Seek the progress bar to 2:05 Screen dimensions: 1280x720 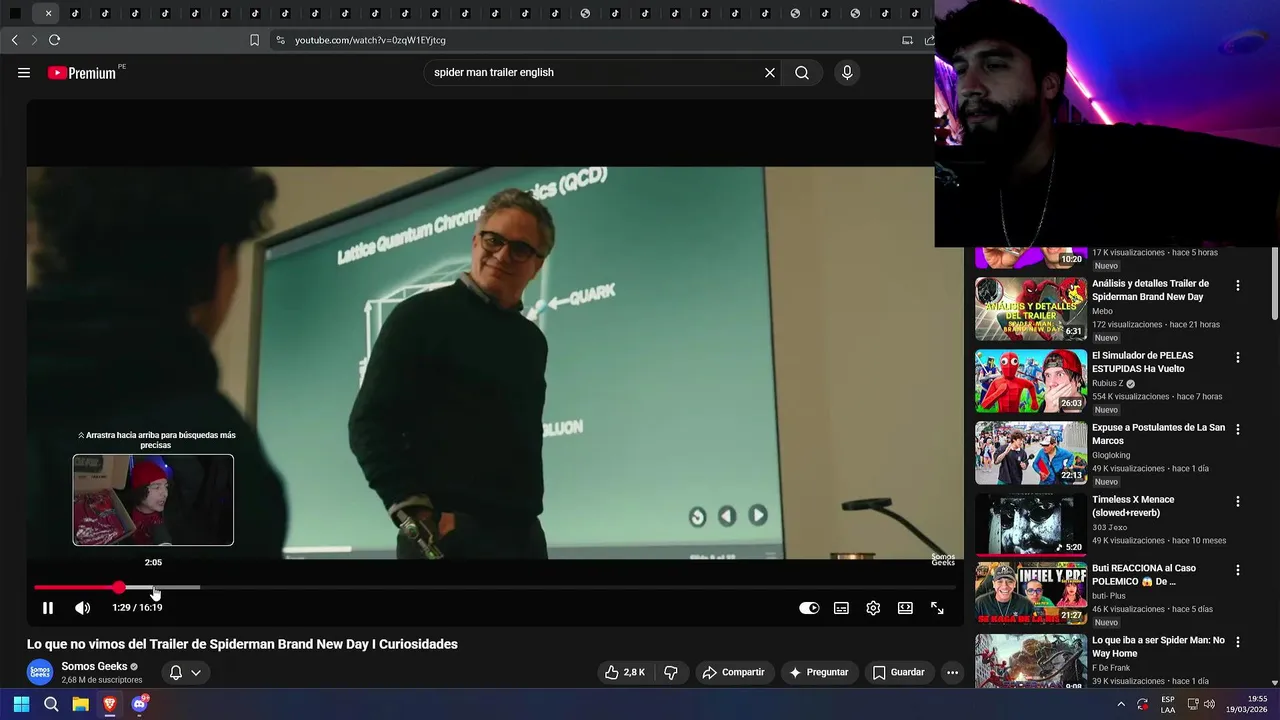(x=153, y=587)
